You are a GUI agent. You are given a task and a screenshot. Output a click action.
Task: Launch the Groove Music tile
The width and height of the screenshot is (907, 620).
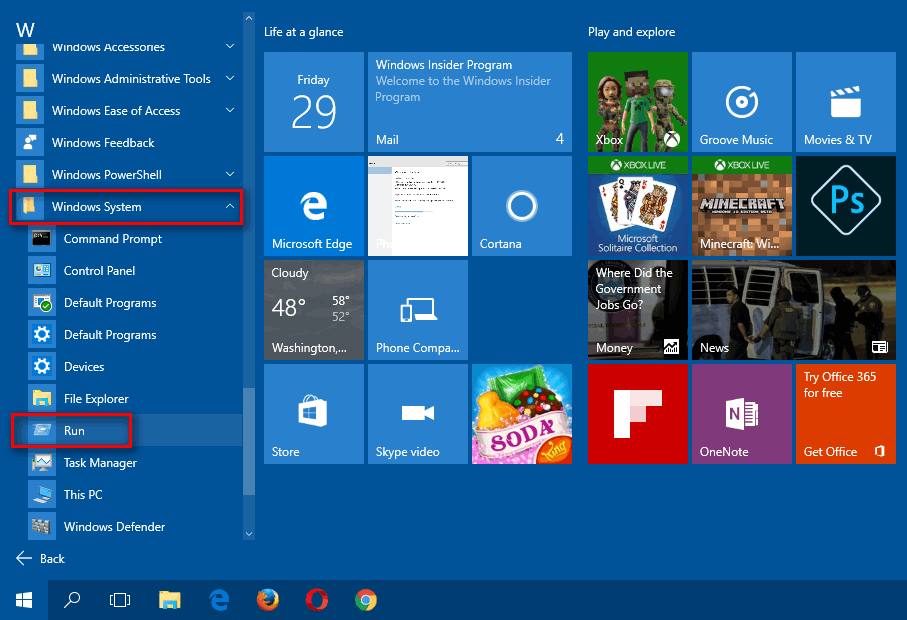742,102
